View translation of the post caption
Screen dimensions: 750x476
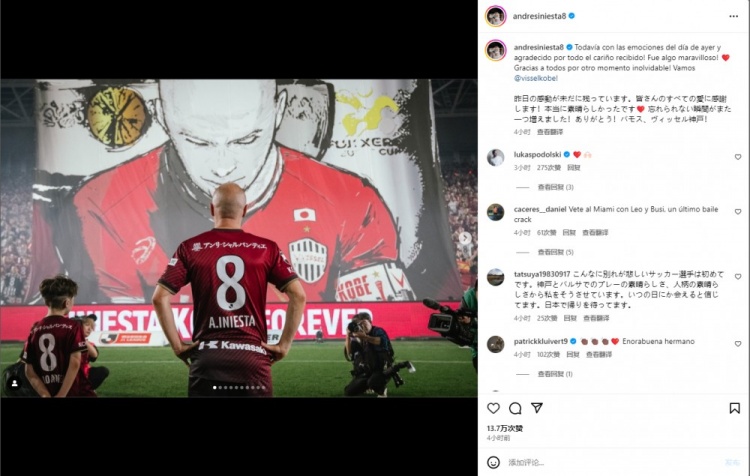tap(550, 132)
